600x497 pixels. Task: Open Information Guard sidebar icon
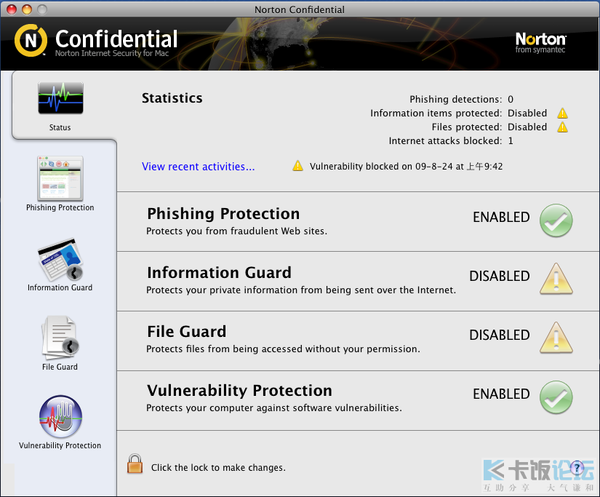pos(60,259)
